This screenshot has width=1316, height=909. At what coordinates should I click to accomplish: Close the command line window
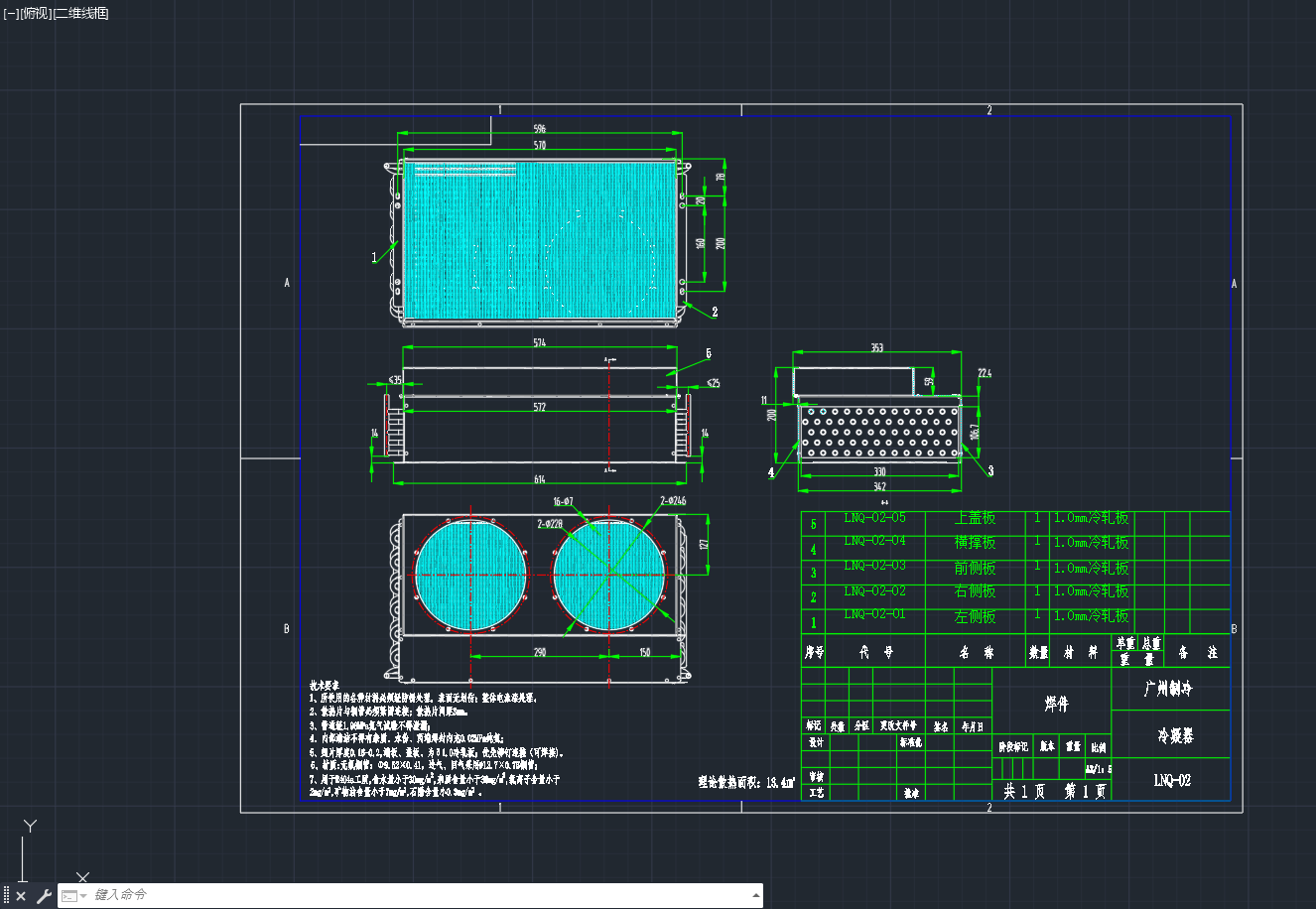click(x=21, y=896)
